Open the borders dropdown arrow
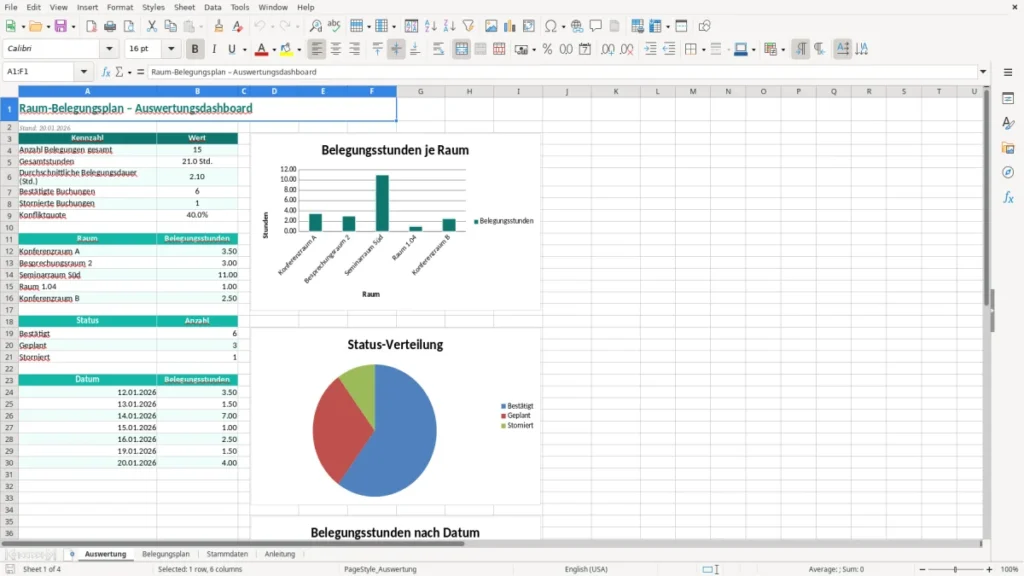 pyautogui.click(x=703, y=49)
